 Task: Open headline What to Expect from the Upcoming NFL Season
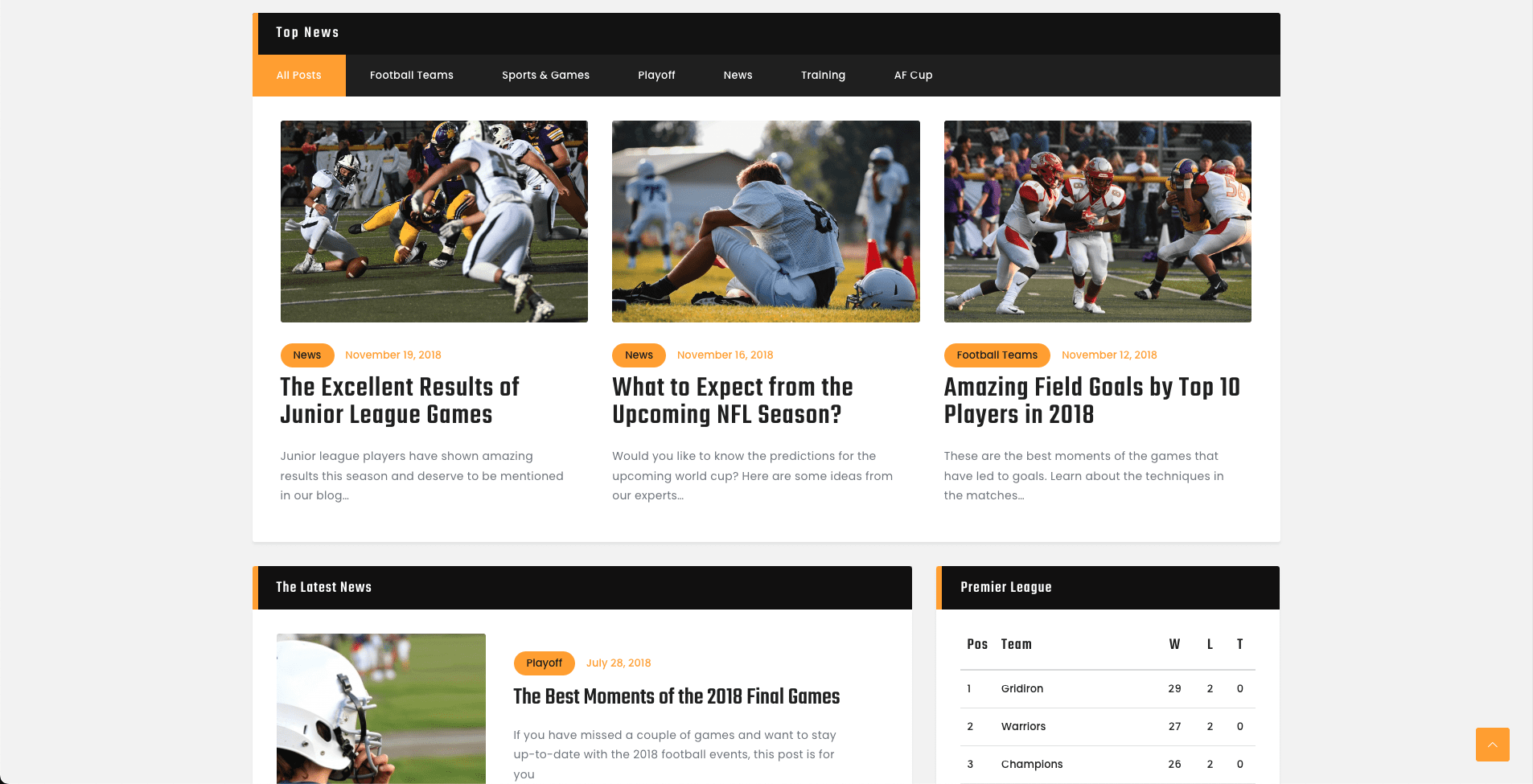[x=733, y=400]
